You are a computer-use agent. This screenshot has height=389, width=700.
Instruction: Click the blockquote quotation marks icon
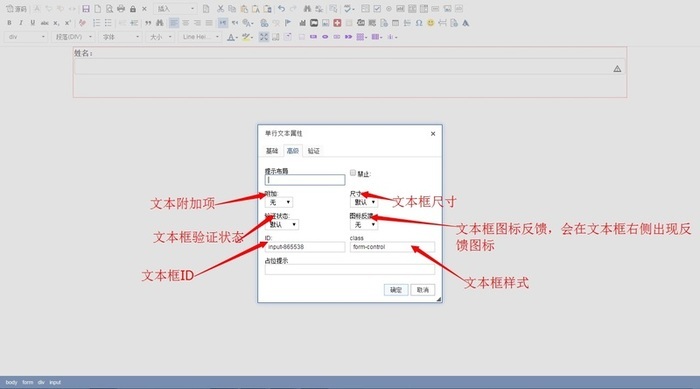point(148,23)
